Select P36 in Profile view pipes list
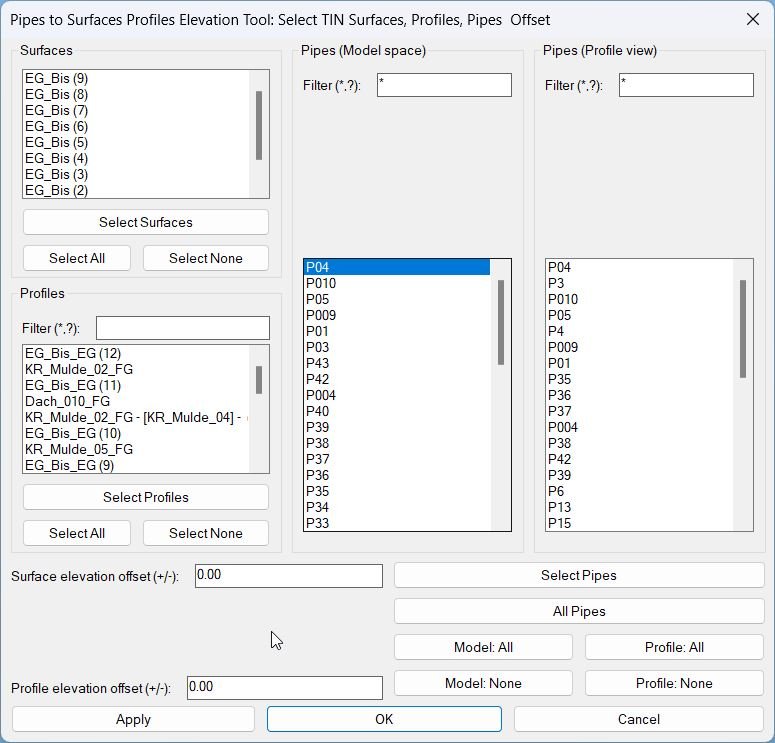 click(640, 395)
